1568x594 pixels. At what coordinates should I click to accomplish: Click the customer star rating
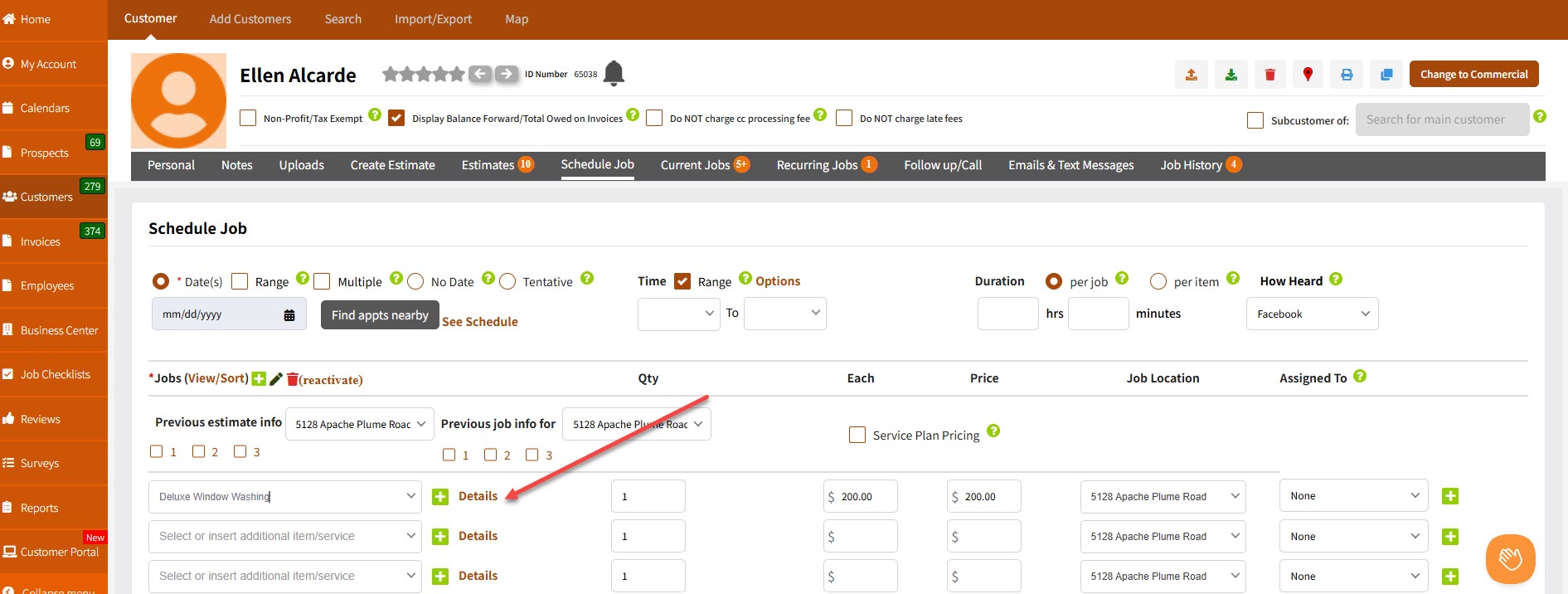click(423, 74)
